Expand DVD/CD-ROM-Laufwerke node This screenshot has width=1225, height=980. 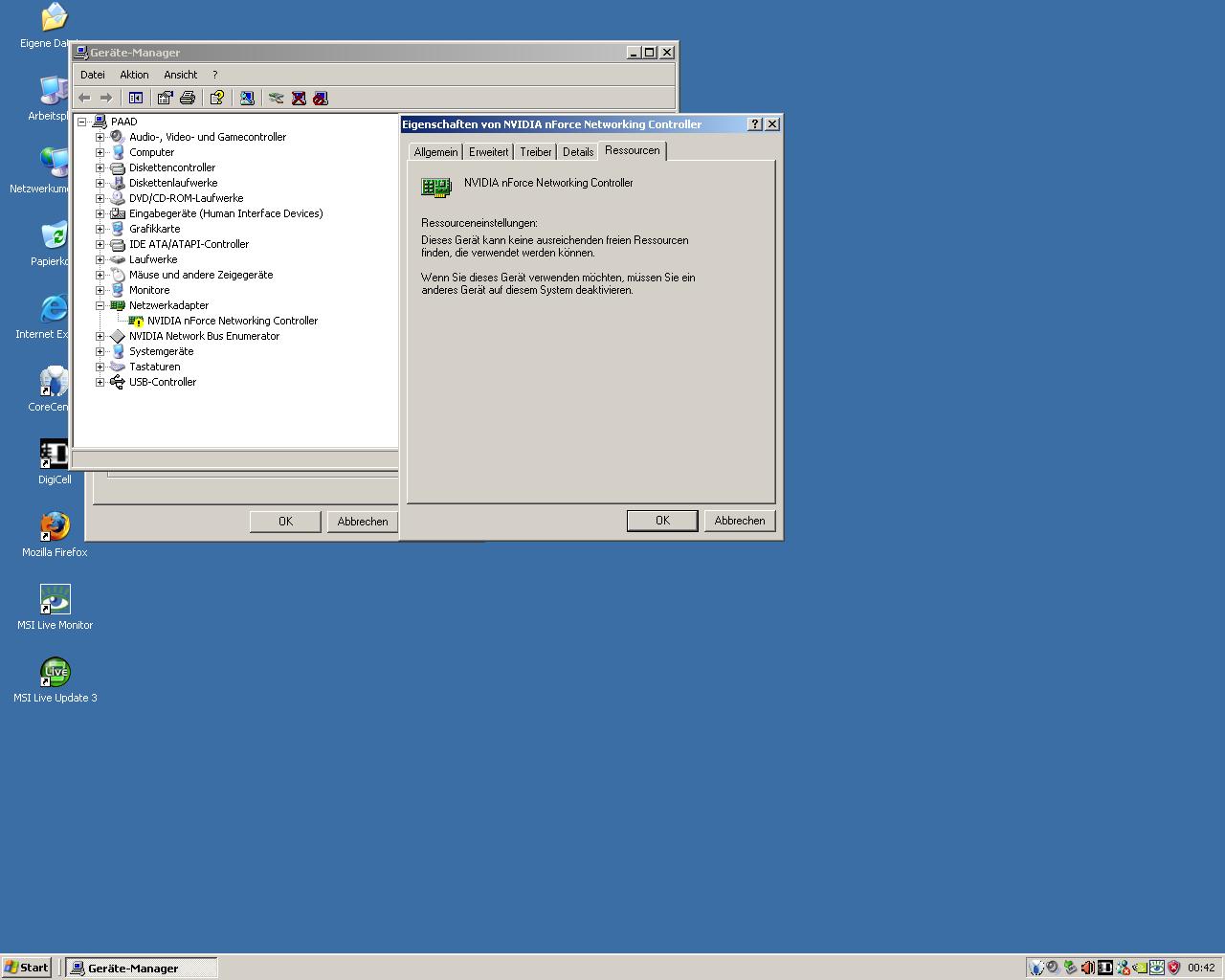tap(100, 198)
